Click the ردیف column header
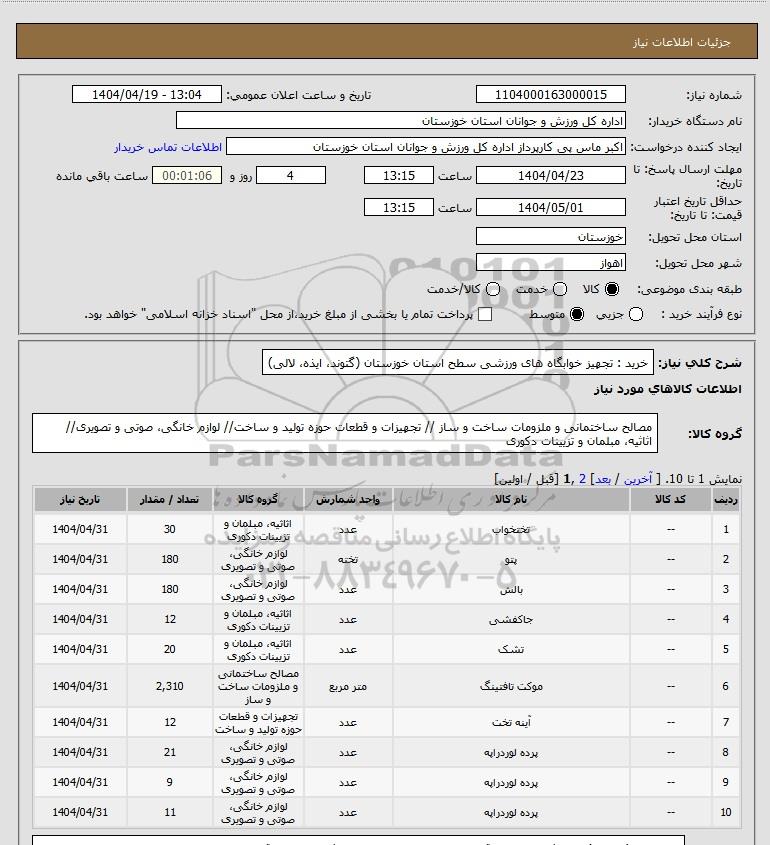 [726, 500]
